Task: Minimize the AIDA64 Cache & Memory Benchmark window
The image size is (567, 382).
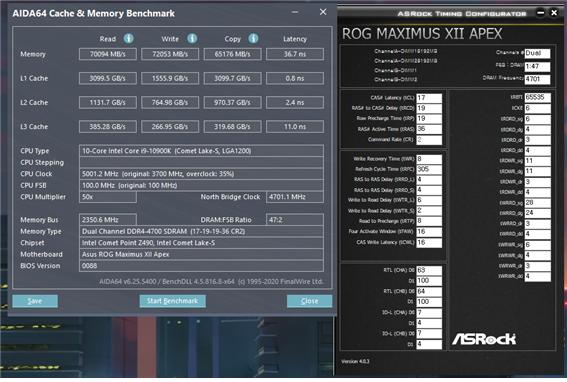Action: click(x=295, y=12)
